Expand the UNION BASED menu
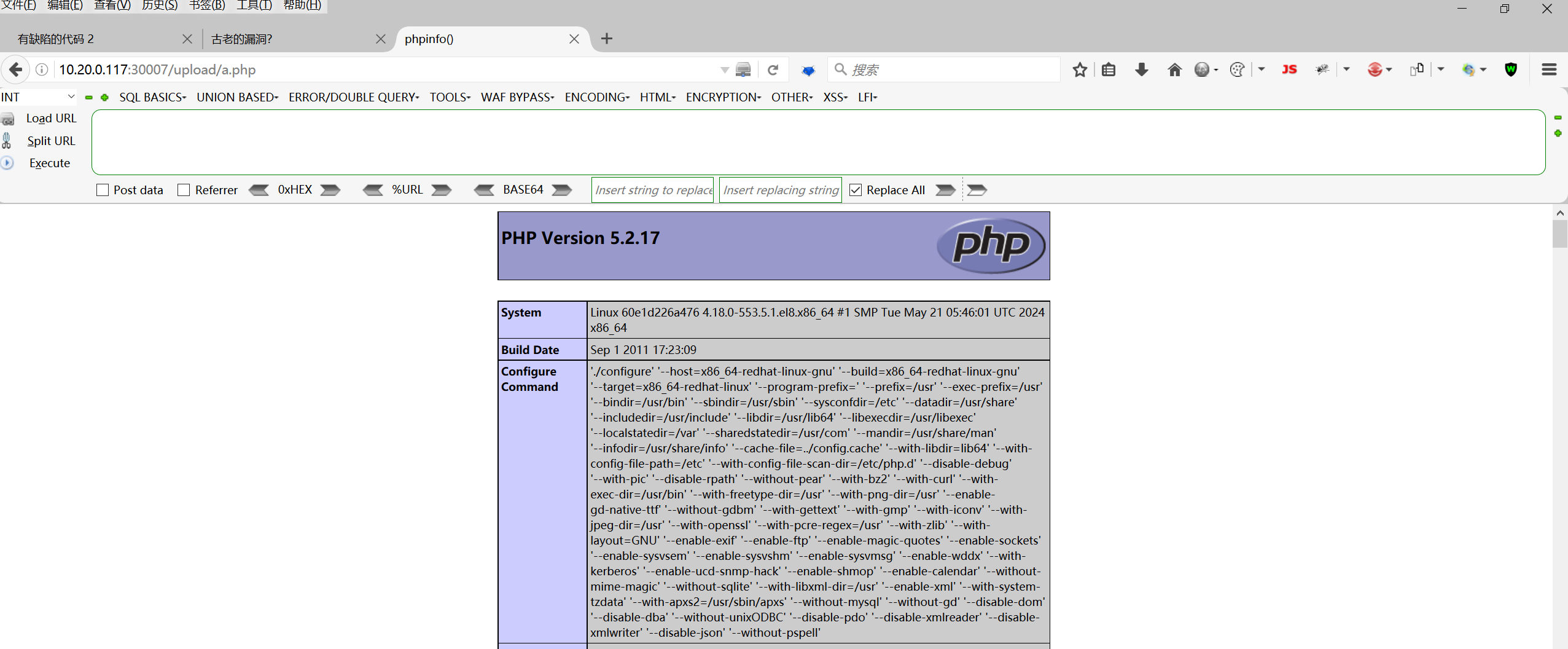Viewport: 1568px width, 649px height. coord(238,97)
